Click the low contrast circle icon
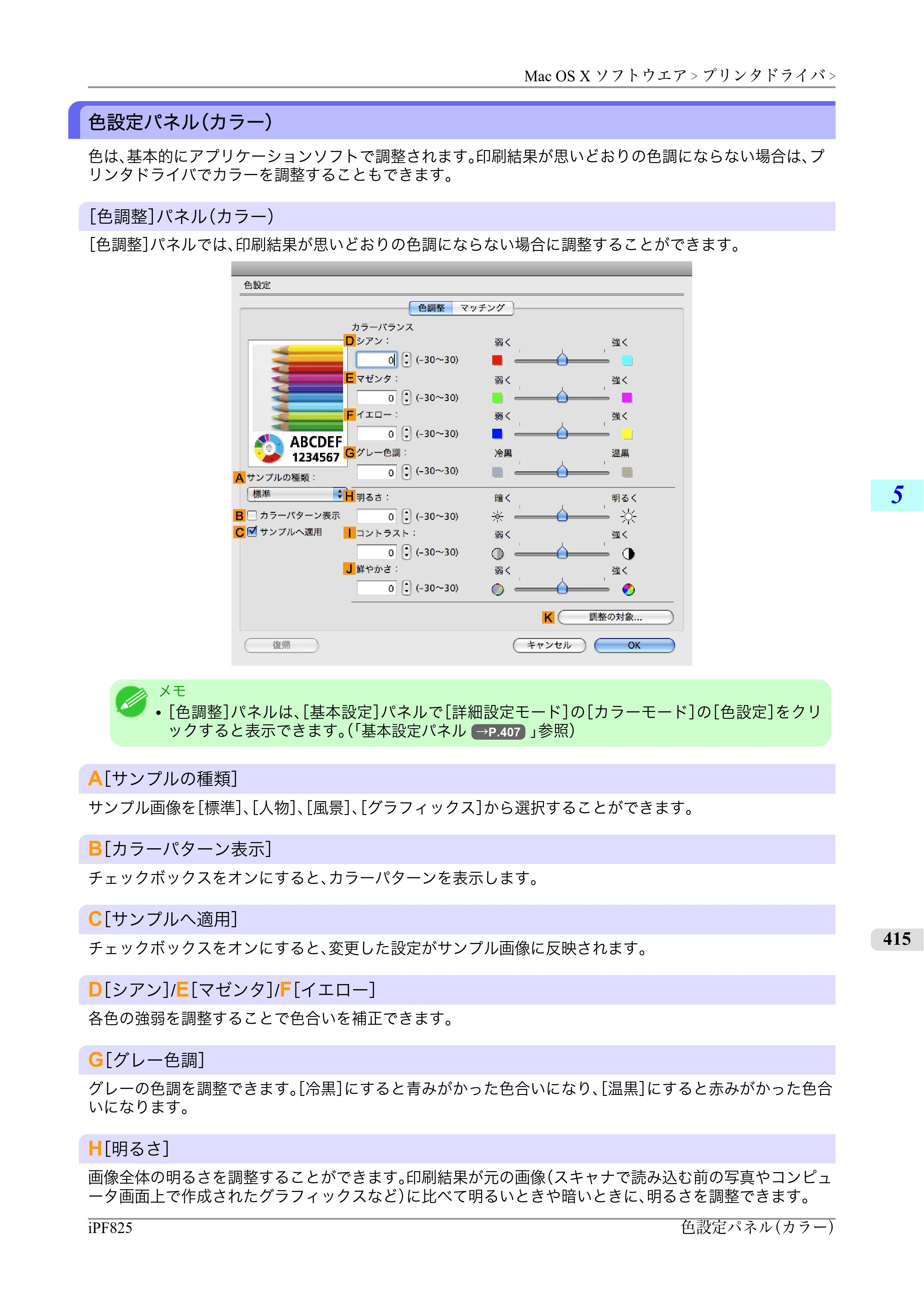924x1307 pixels. (x=497, y=553)
